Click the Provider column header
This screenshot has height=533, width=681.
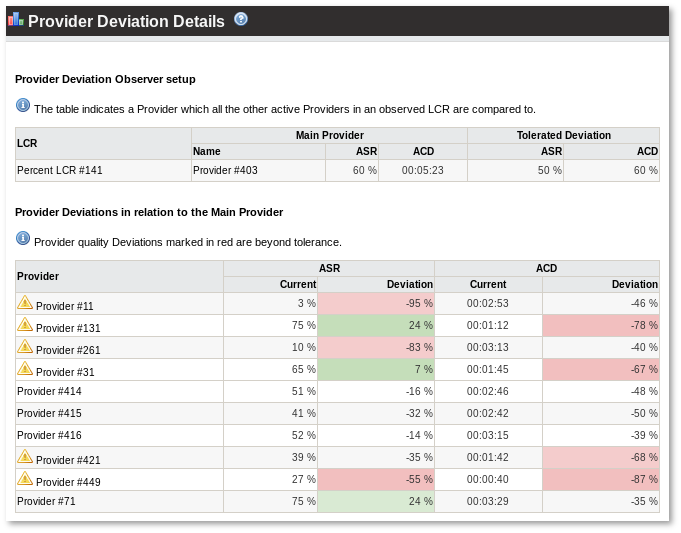(38, 276)
